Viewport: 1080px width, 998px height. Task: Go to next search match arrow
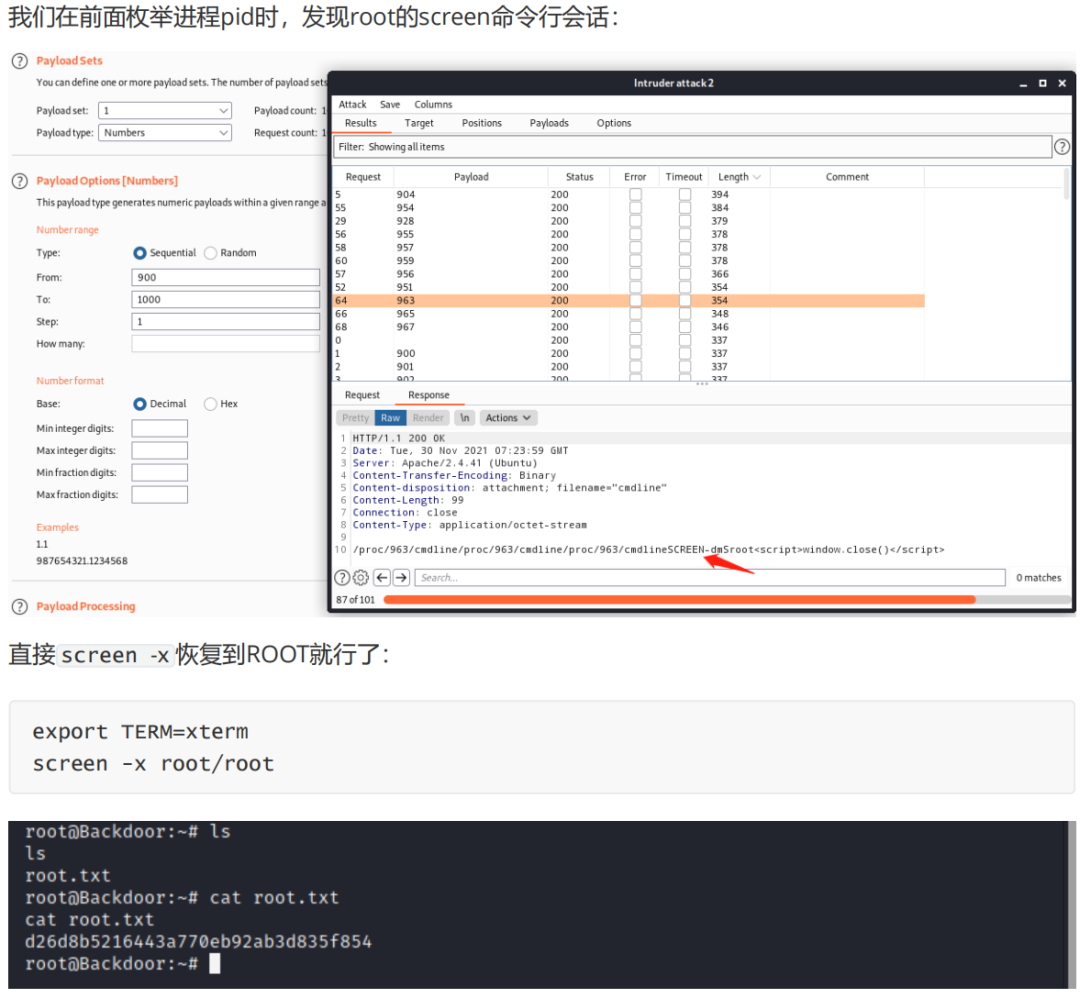[x=402, y=578]
